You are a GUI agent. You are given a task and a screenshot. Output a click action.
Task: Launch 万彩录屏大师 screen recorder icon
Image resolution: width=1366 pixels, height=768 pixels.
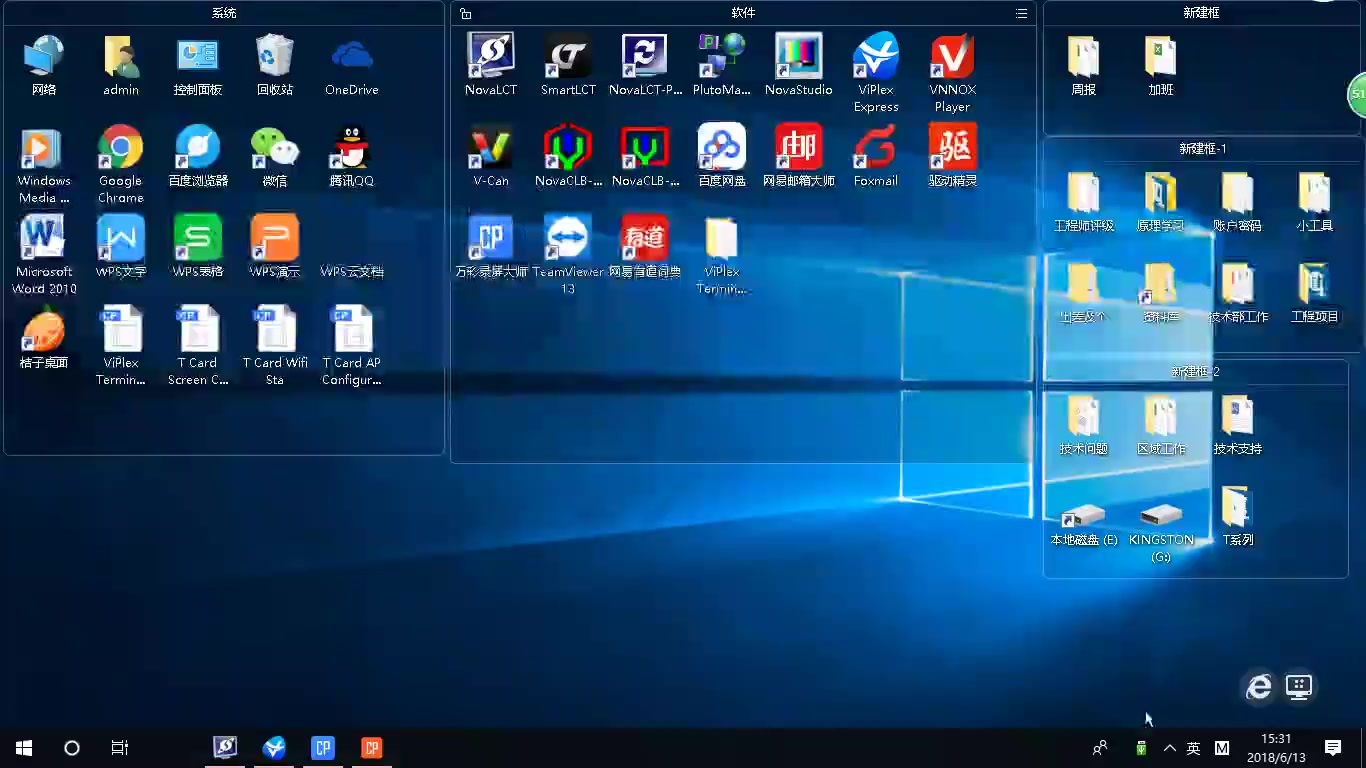(490, 246)
